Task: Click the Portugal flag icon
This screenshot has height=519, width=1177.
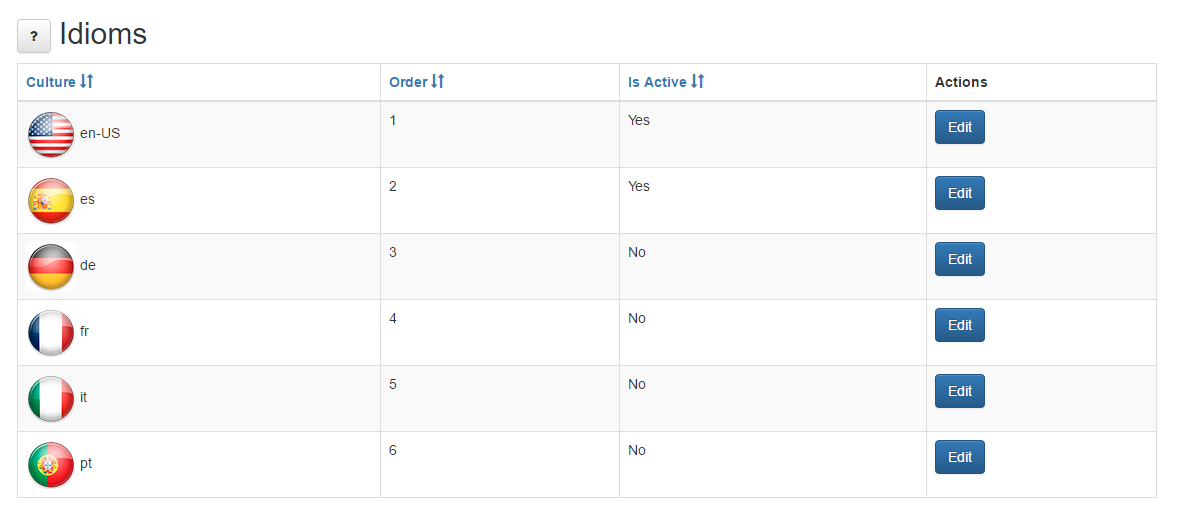Action: (51, 465)
